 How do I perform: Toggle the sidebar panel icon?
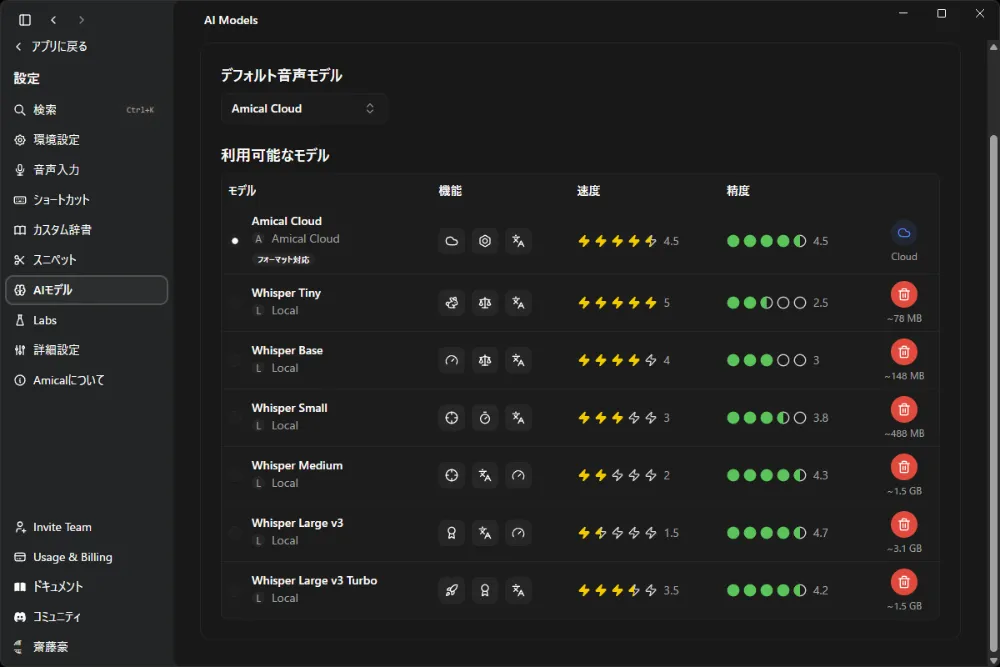(x=25, y=20)
